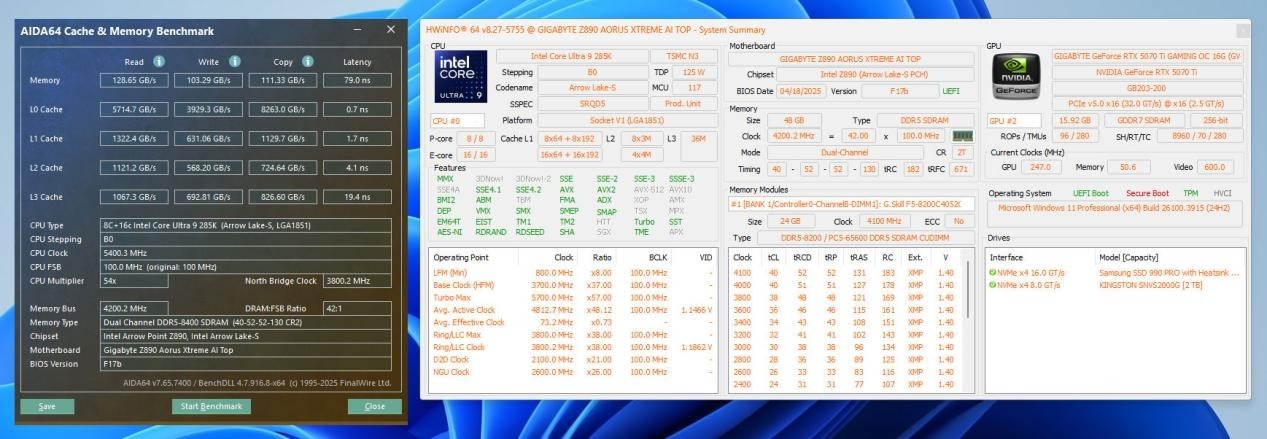Click the green status icon for NVMe x4 8.0 GT/s

[993, 285]
